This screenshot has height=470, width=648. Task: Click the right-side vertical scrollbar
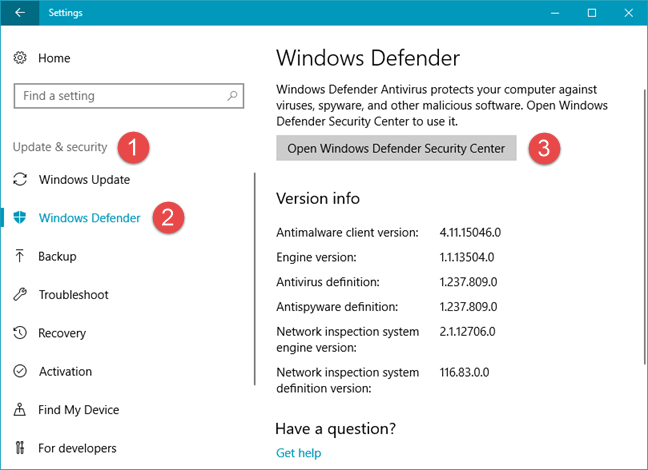point(644,227)
